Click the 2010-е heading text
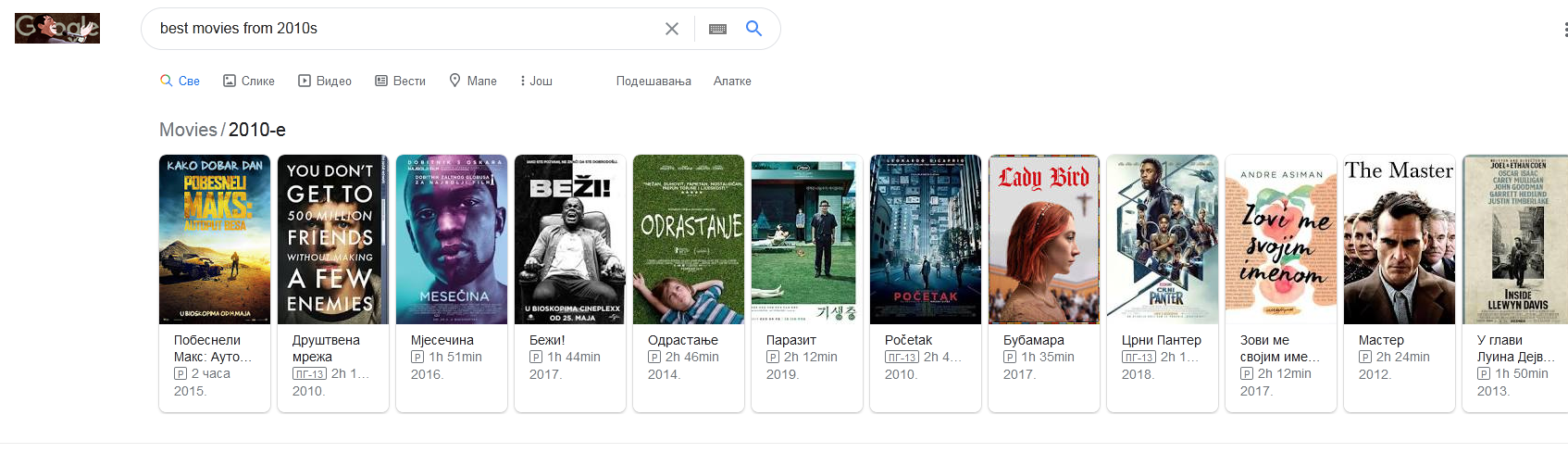 click(257, 130)
